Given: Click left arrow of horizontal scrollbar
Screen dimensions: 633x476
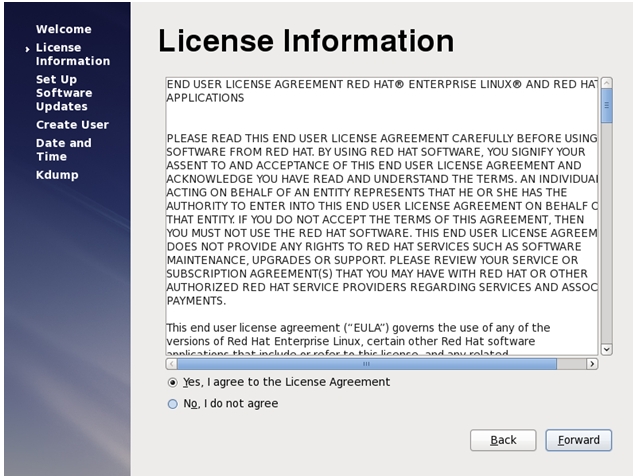Looking at the screenshot, I should click(x=172, y=364).
